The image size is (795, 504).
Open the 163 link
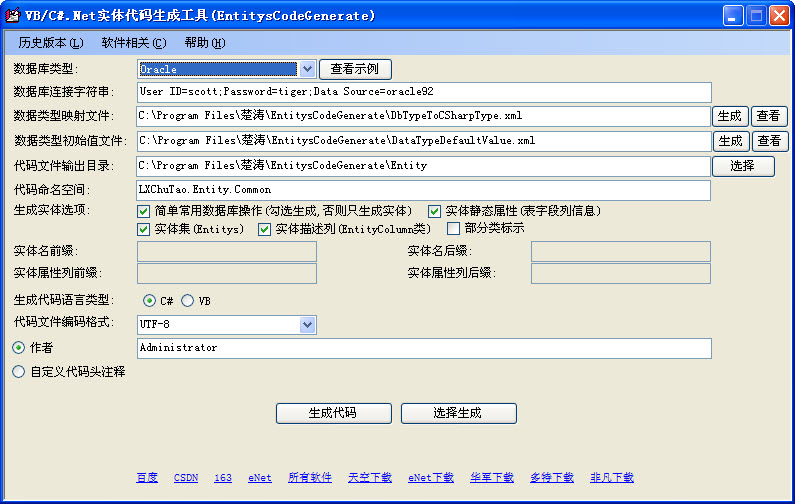coord(223,478)
